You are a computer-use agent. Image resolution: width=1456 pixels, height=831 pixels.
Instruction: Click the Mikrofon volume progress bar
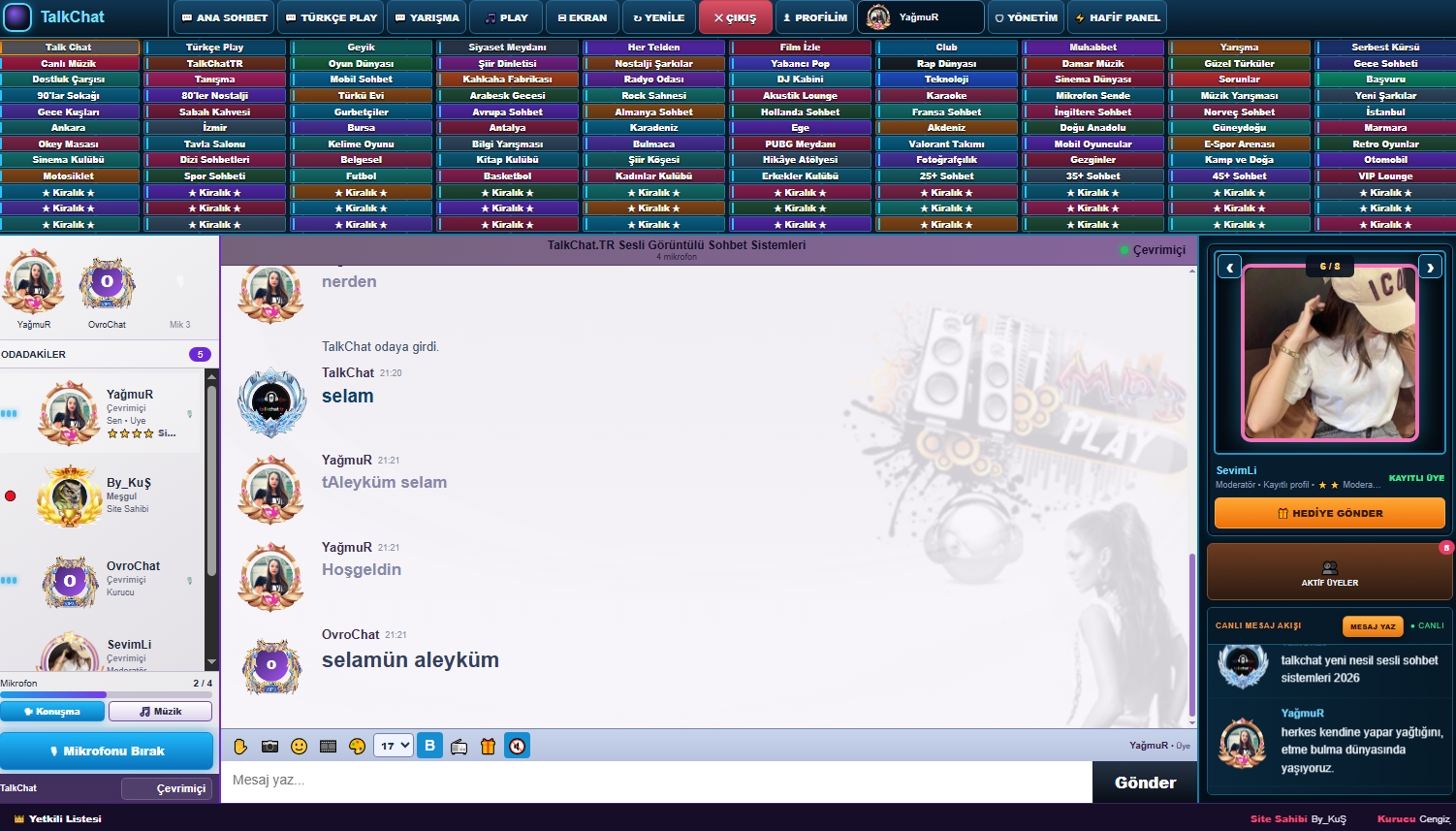pyautogui.click(x=107, y=694)
